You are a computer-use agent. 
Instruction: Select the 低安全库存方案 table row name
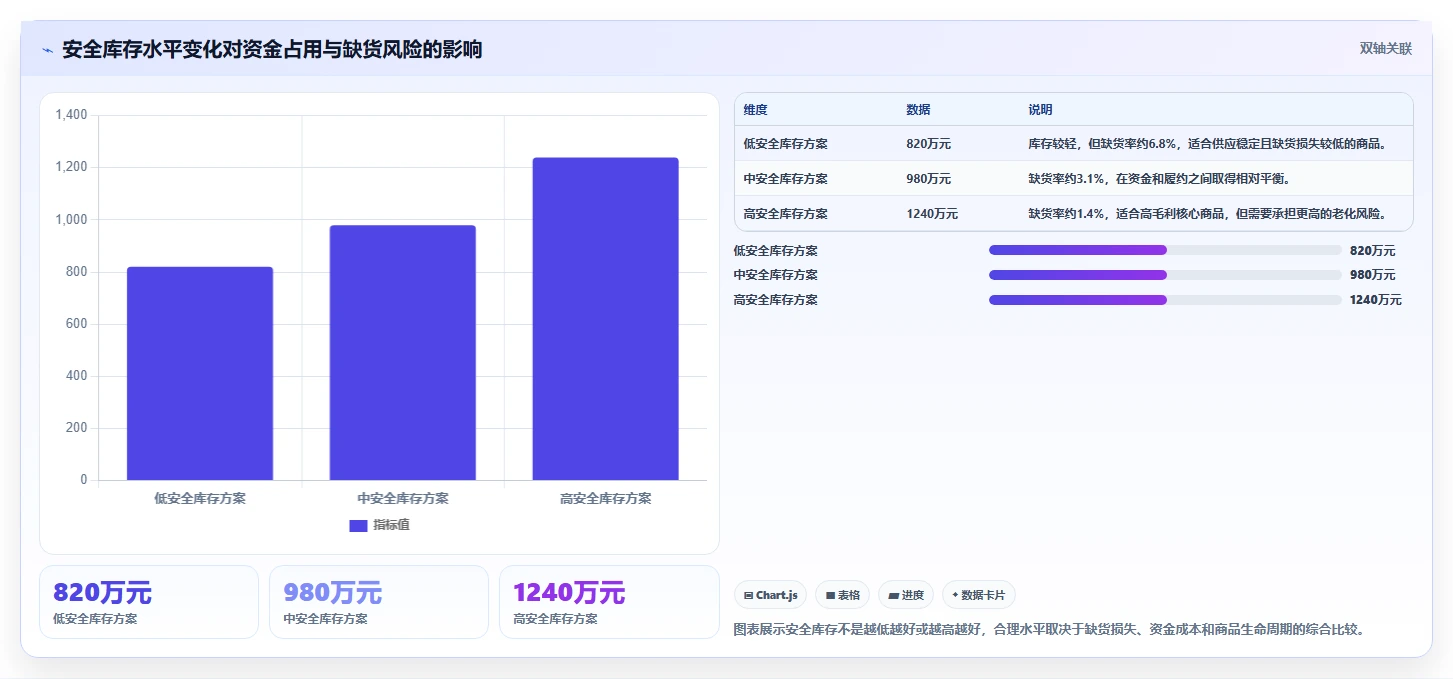tap(786, 144)
